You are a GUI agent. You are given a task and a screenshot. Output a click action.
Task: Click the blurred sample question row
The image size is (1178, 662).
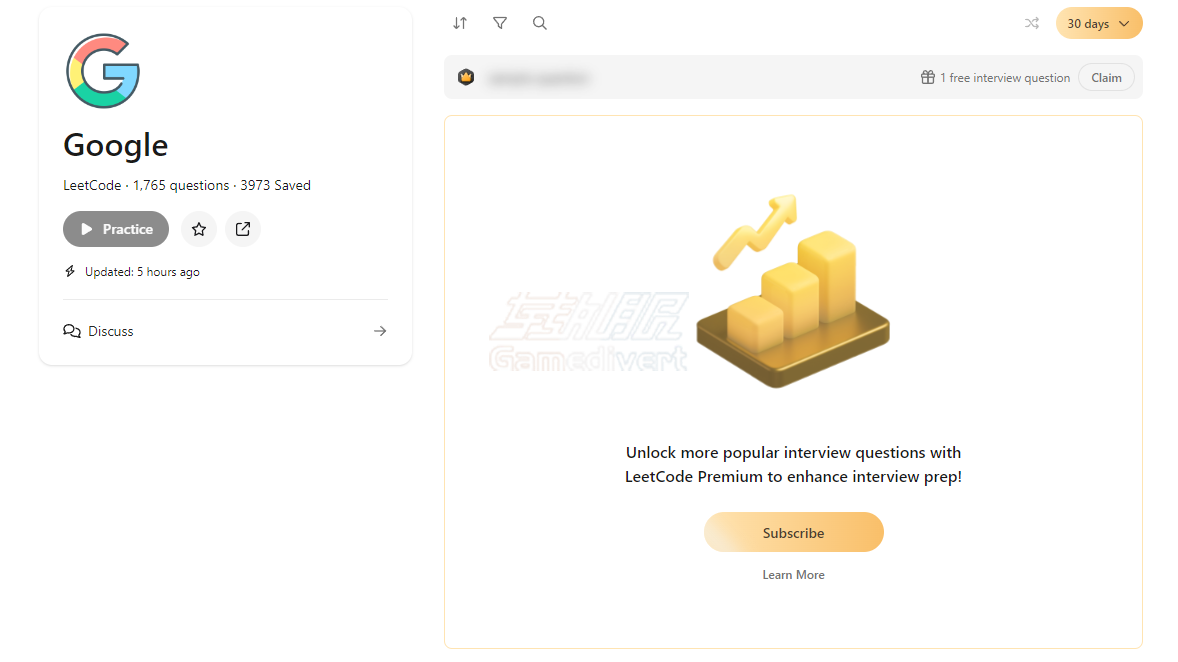(540, 78)
